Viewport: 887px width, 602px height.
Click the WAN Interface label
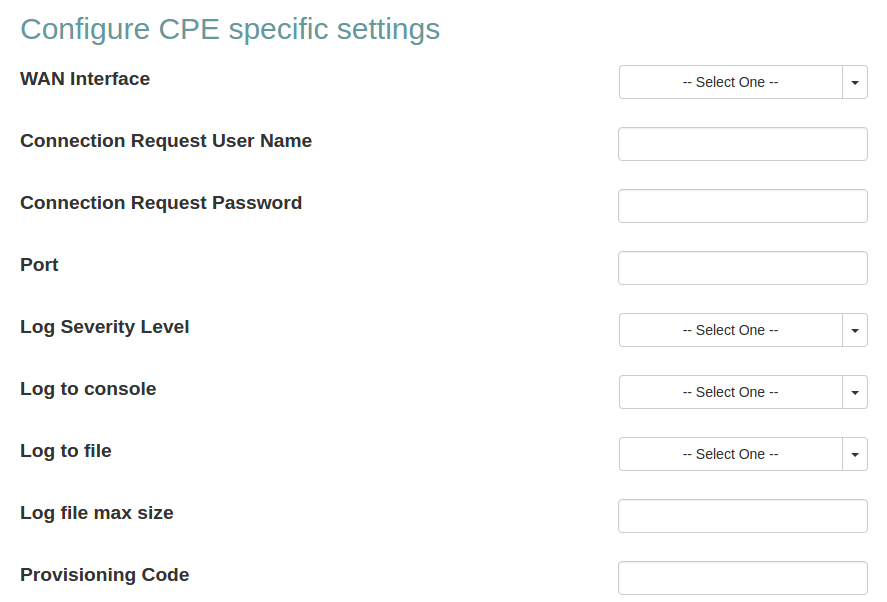pos(85,79)
